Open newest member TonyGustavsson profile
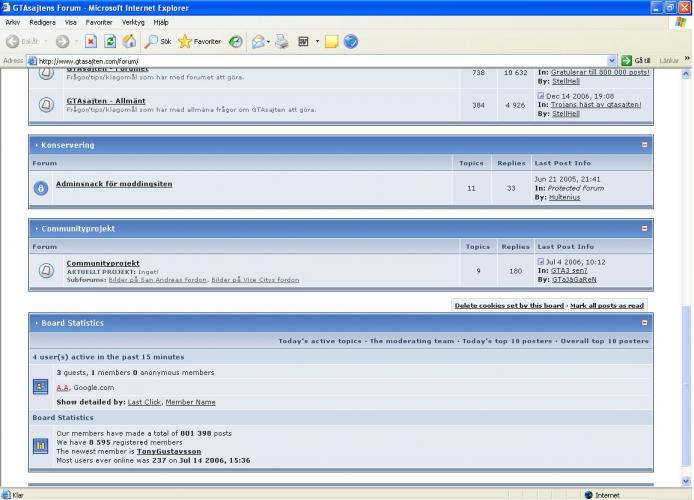 pyautogui.click(x=167, y=451)
